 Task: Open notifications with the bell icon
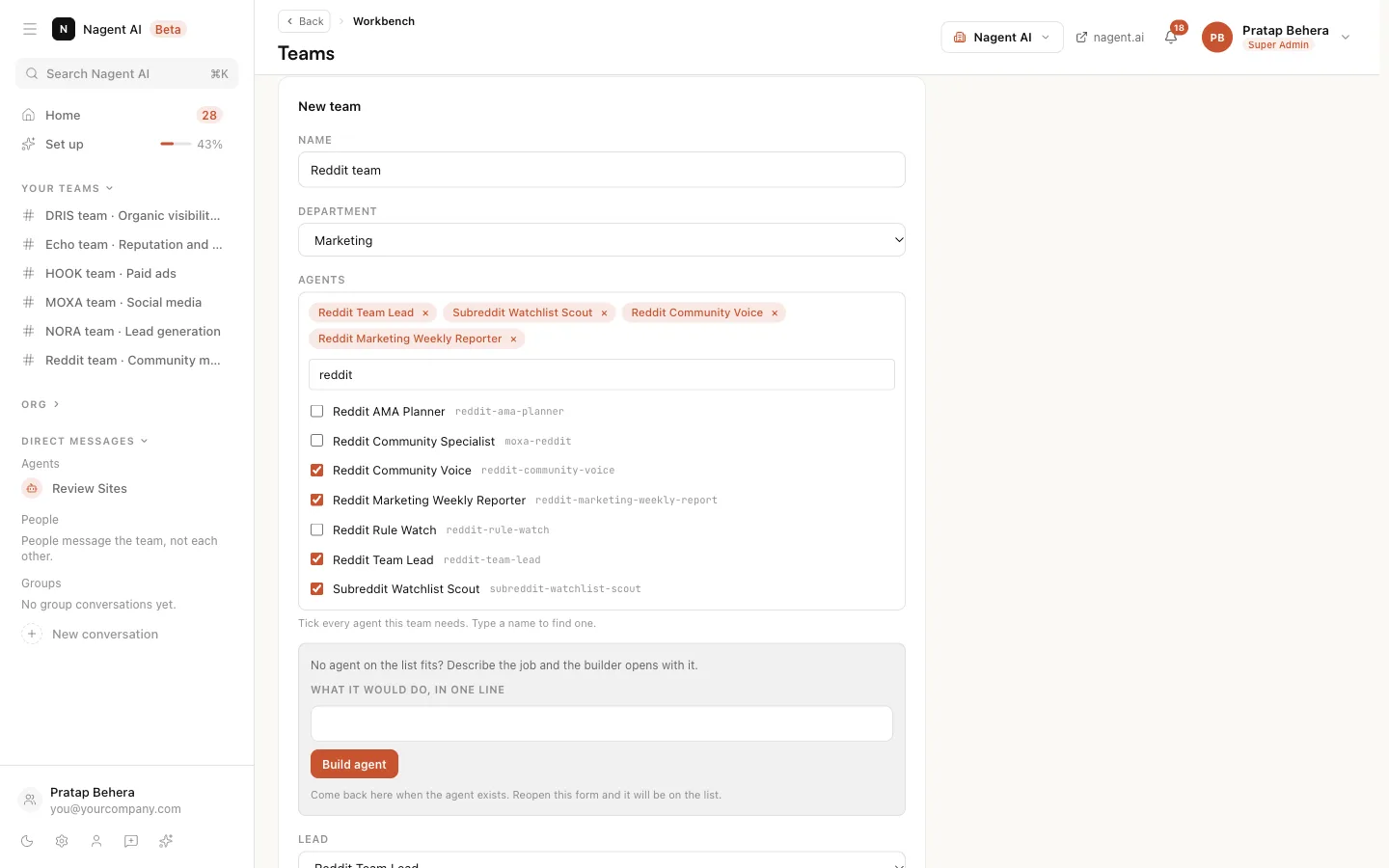pyautogui.click(x=1171, y=38)
